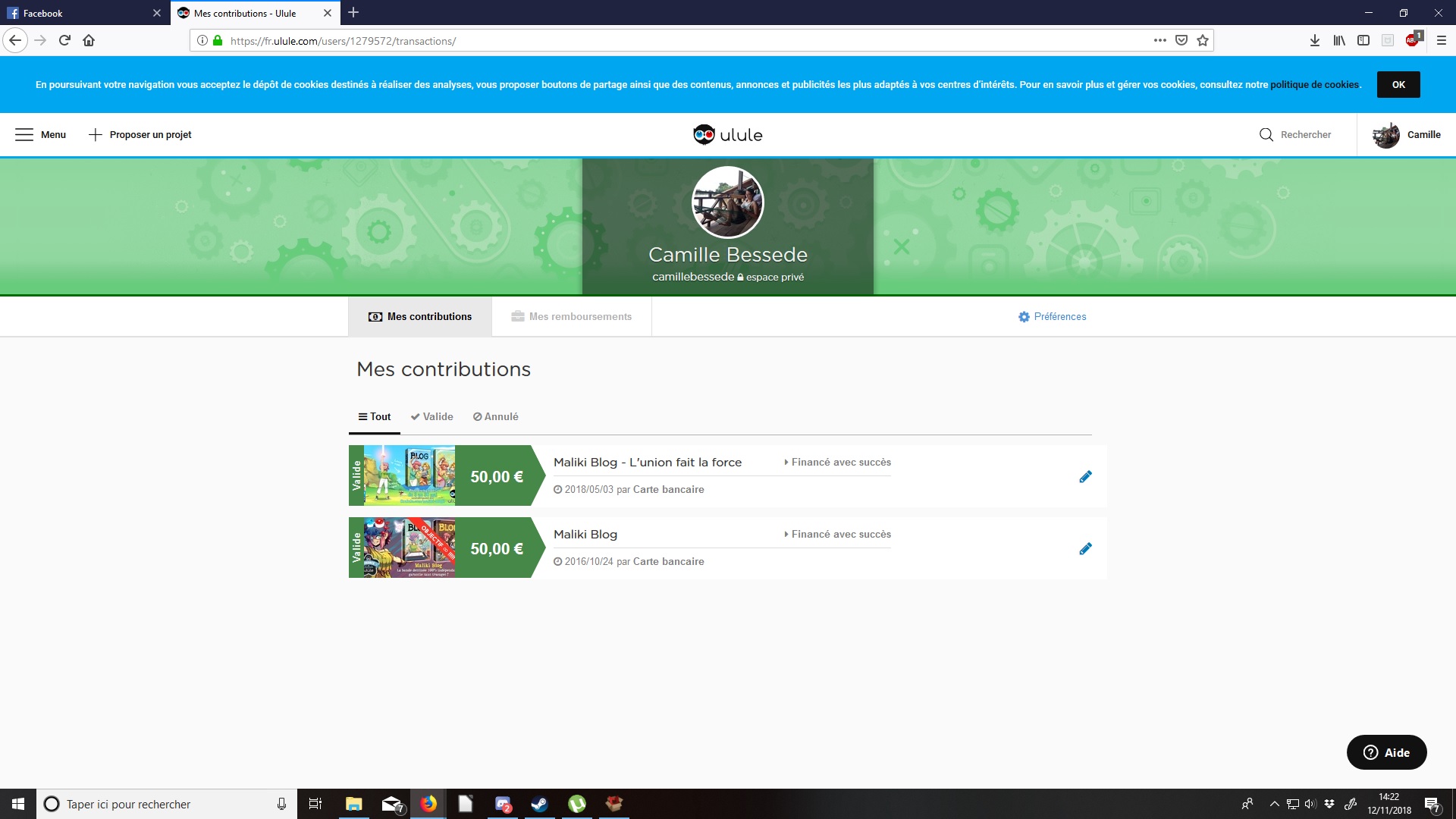The width and height of the screenshot is (1456, 819).
Task: Filter contributions by Valide
Action: (431, 417)
